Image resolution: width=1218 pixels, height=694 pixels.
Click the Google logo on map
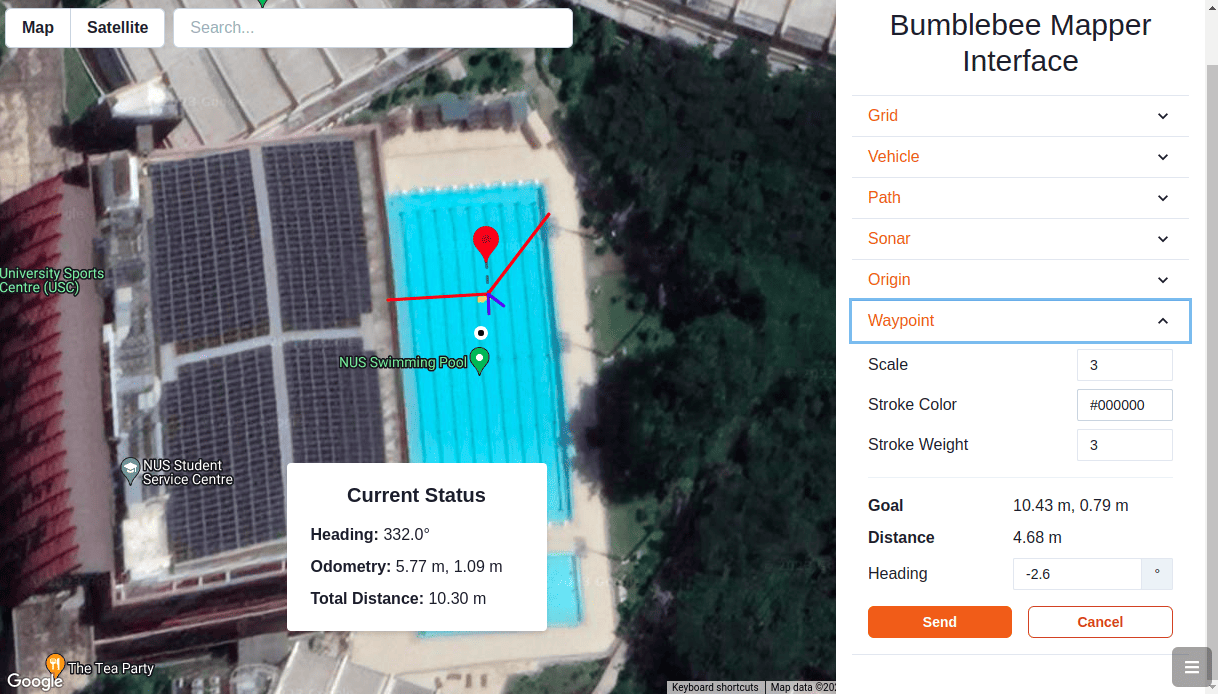[34, 681]
